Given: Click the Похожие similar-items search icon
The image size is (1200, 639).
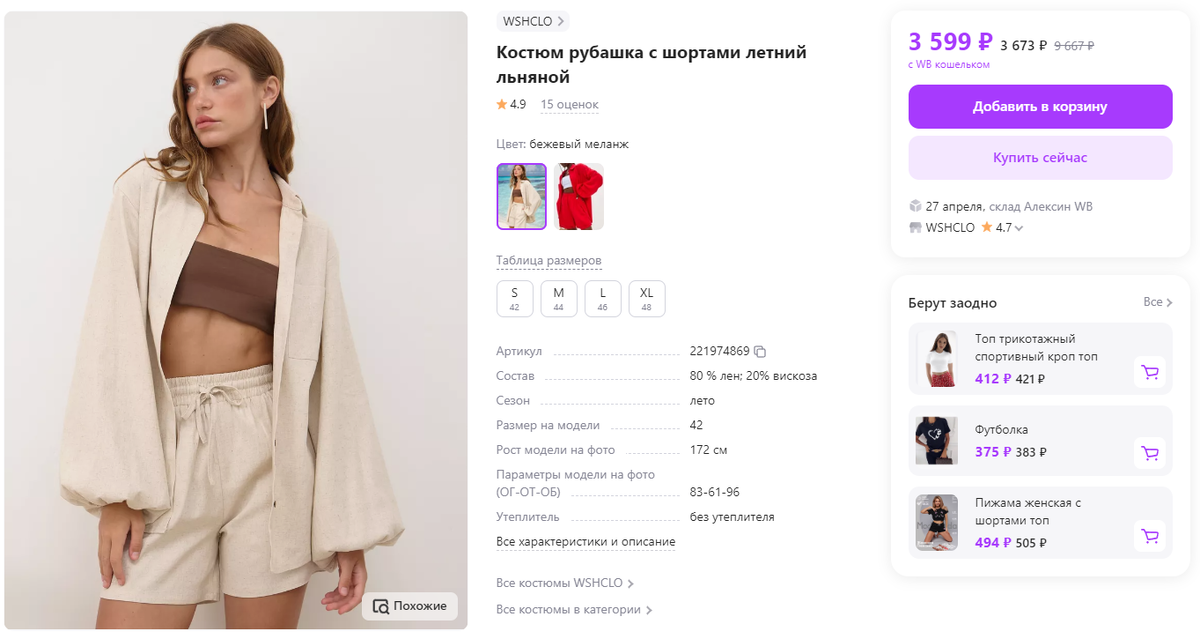Looking at the screenshot, I should [x=381, y=606].
